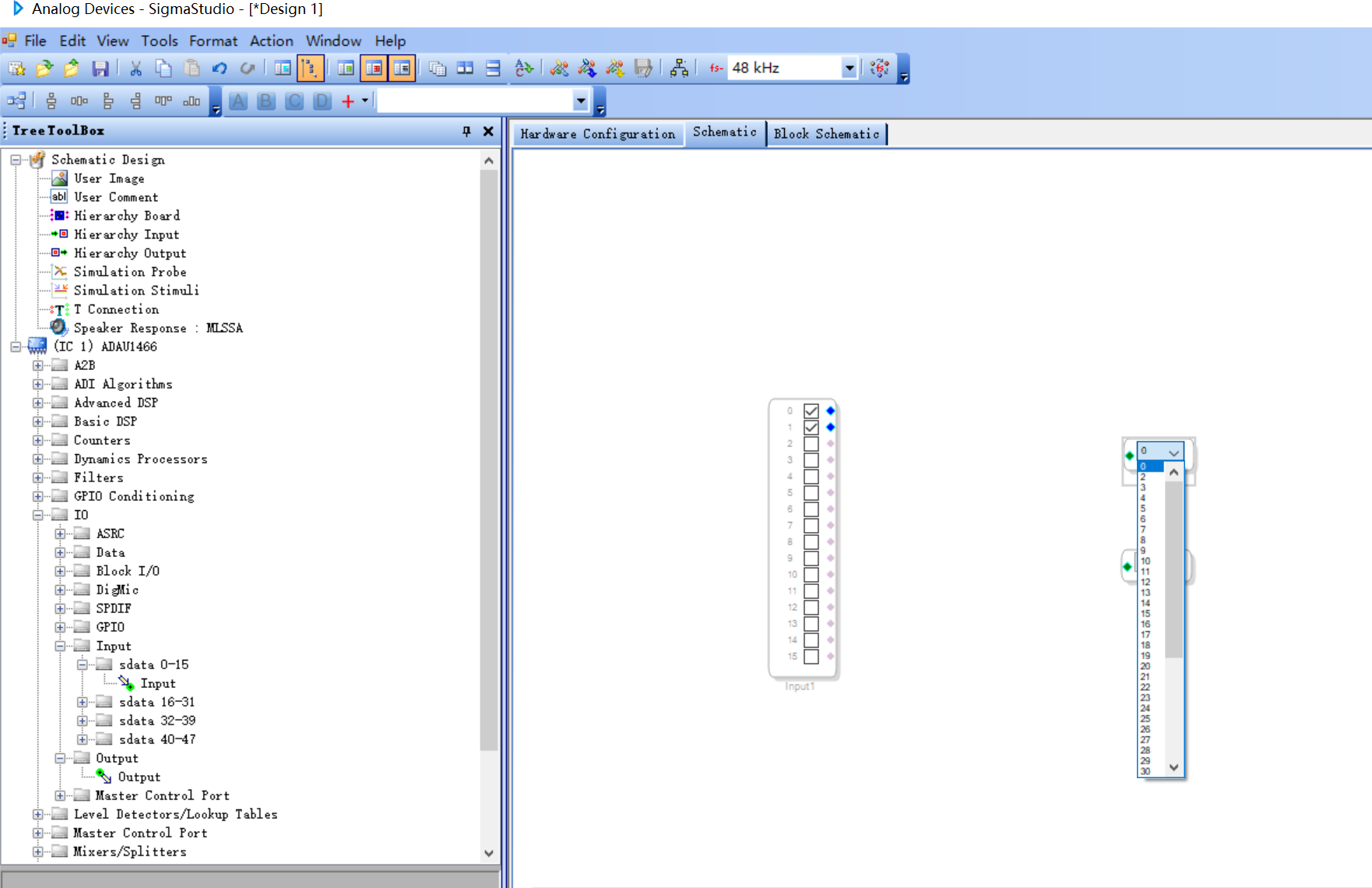This screenshot has height=888, width=1372.
Task: Open the output channel dropdown showing 0
Action: pyautogui.click(x=1173, y=452)
